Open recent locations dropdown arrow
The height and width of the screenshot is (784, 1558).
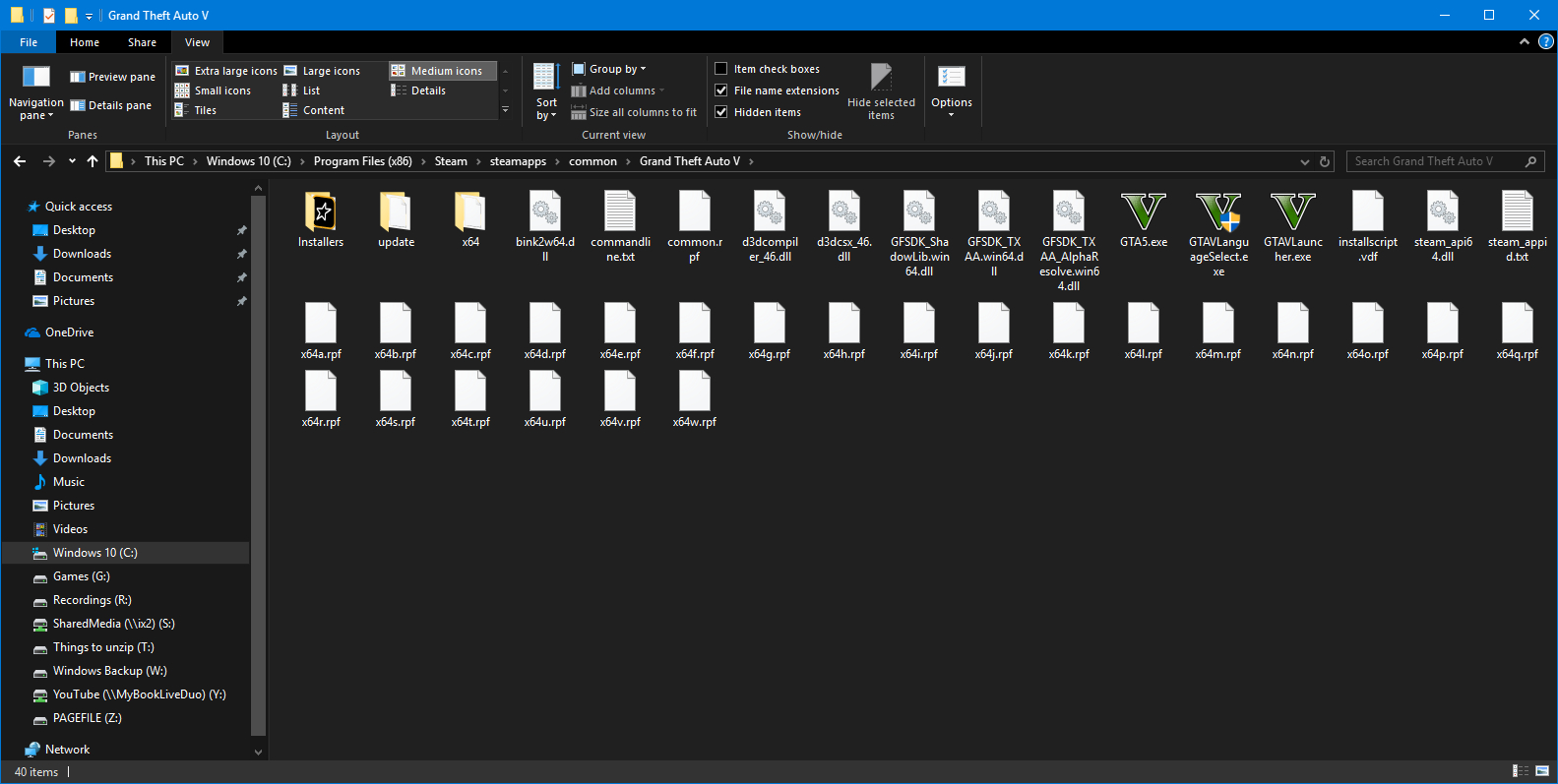pyautogui.click(x=72, y=161)
